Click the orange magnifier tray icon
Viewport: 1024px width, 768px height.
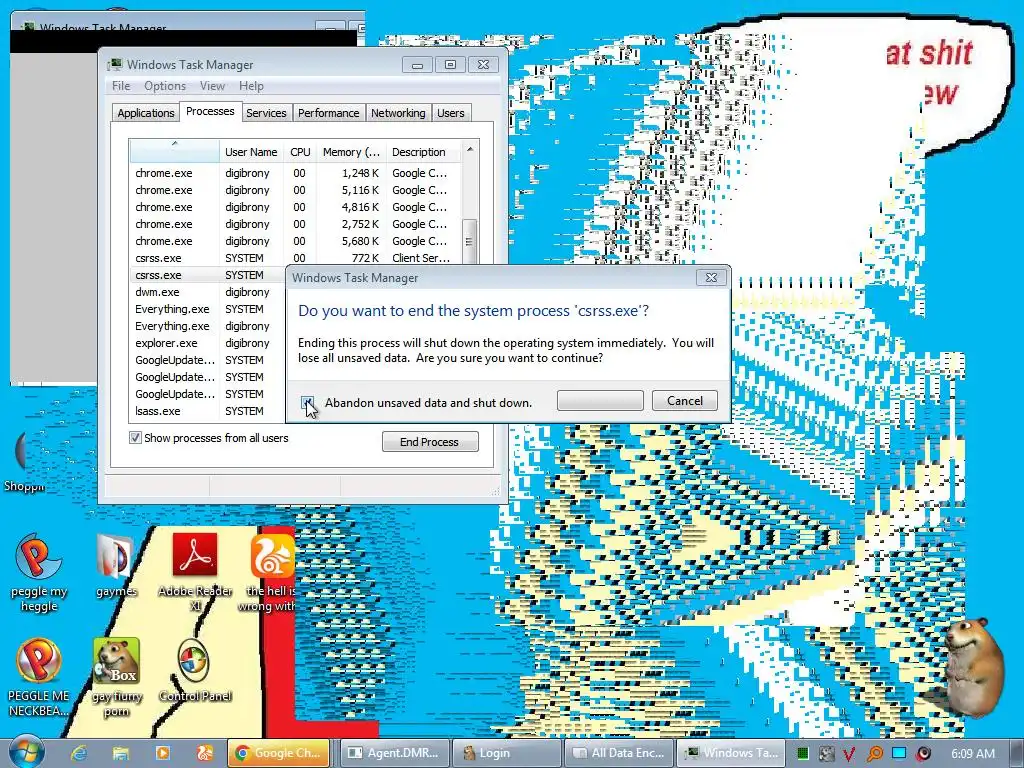pos(874,754)
